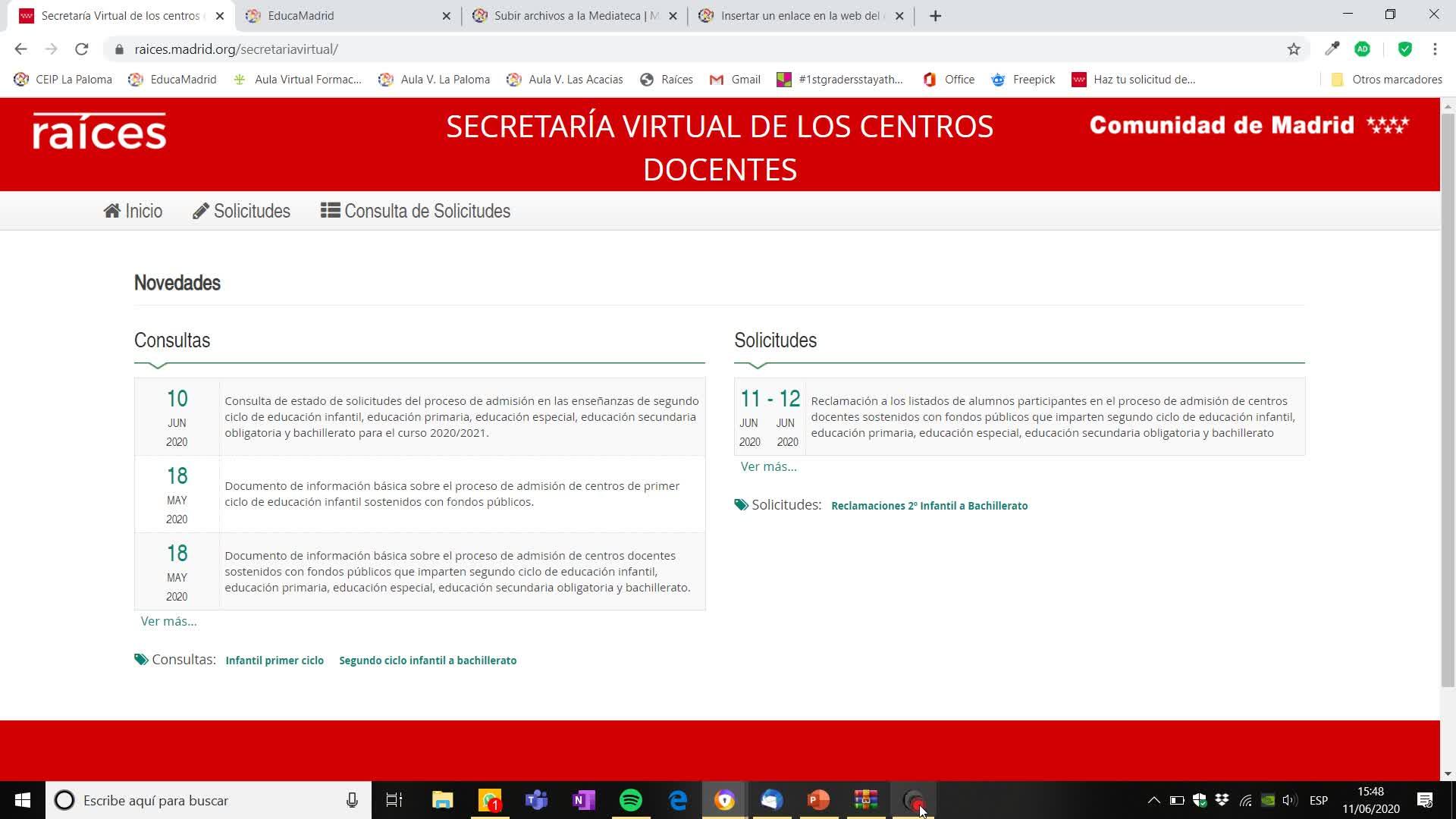Open Microsoft Teams in taskbar
This screenshot has width=1456, height=819.
pos(536,800)
